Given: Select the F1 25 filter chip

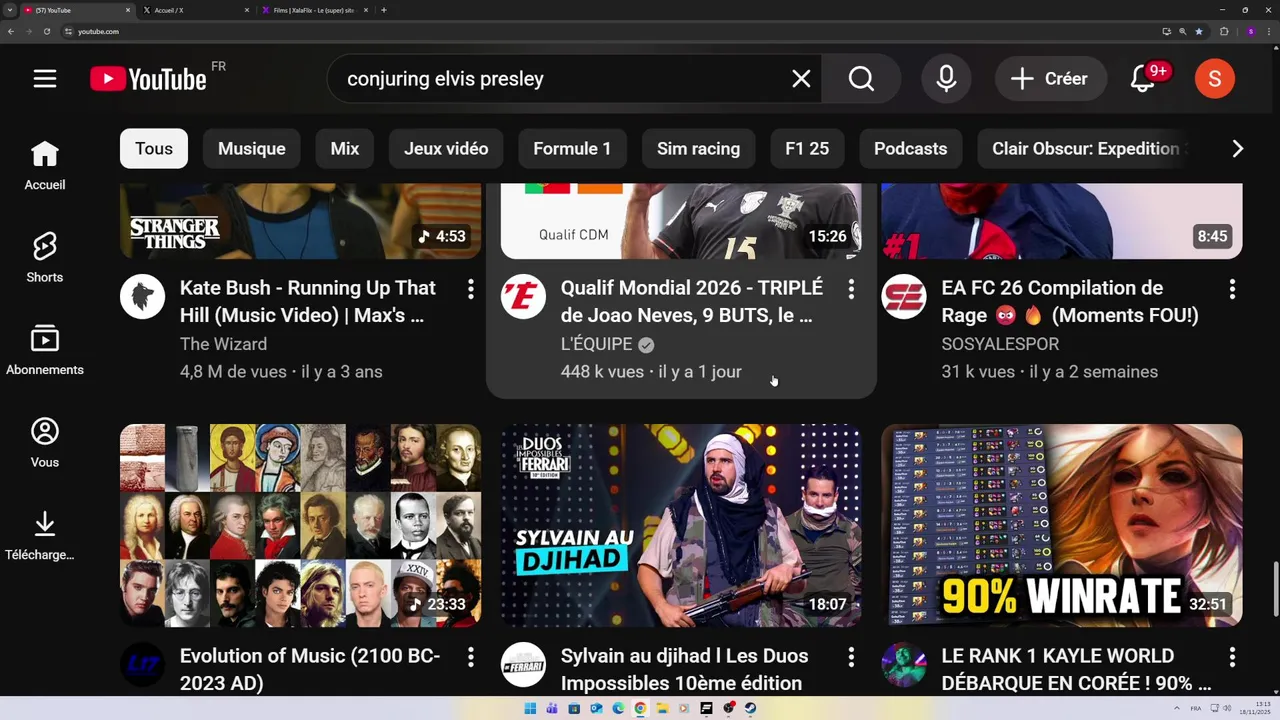Looking at the screenshot, I should pyautogui.click(x=807, y=149).
